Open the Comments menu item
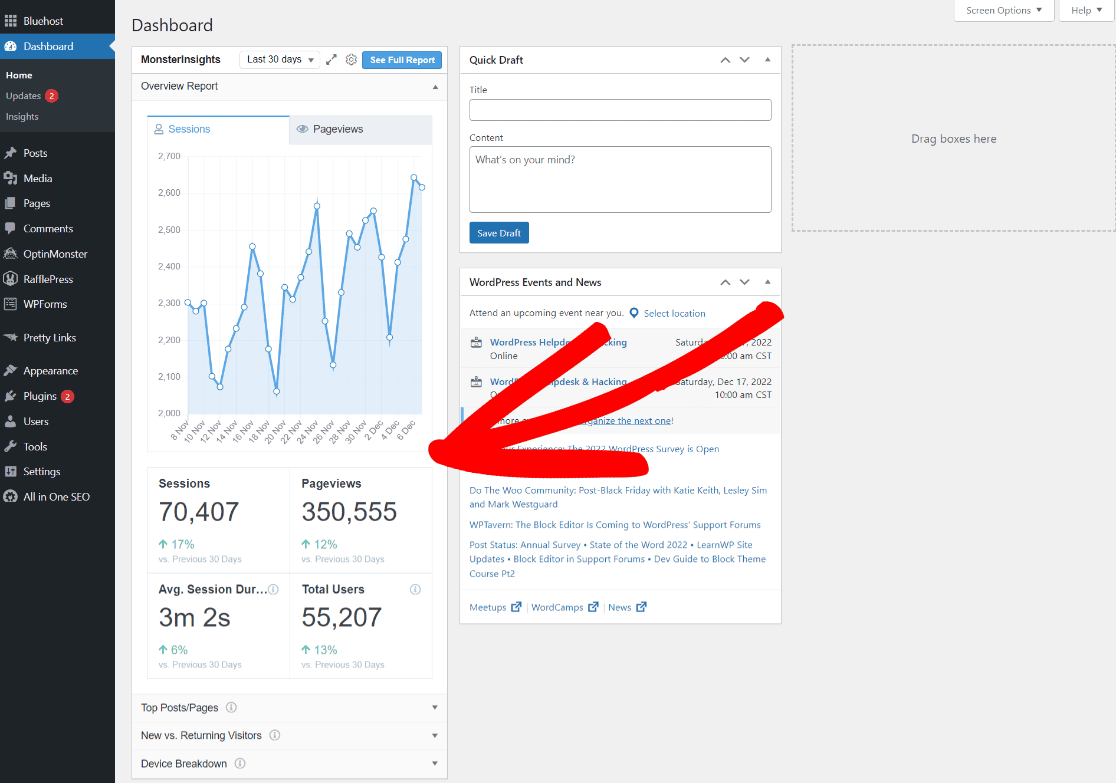This screenshot has height=783, width=1116. coord(49,228)
